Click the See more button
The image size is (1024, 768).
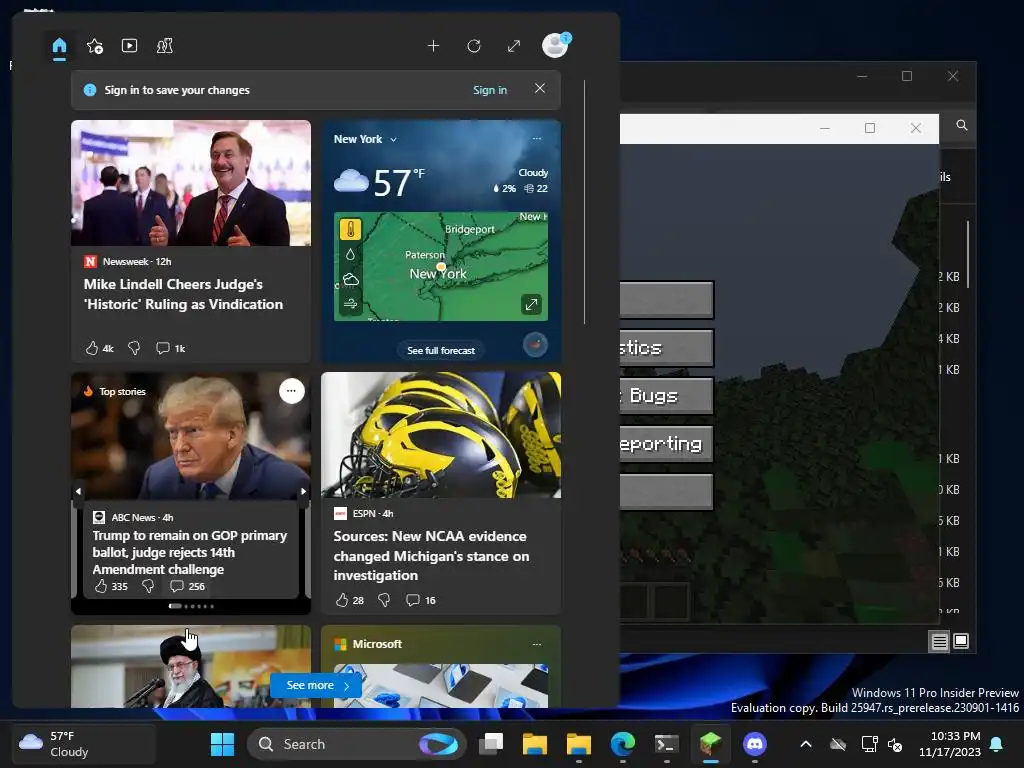pos(317,685)
